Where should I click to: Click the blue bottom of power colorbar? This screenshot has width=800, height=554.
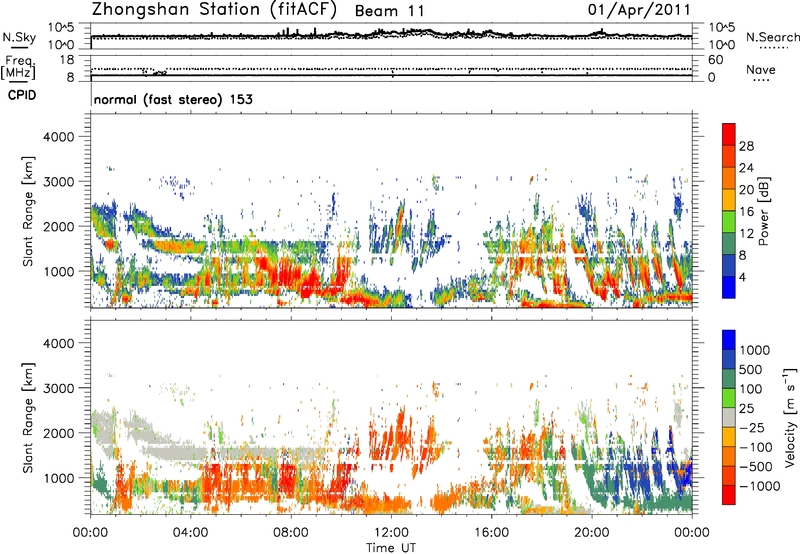click(x=729, y=287)
